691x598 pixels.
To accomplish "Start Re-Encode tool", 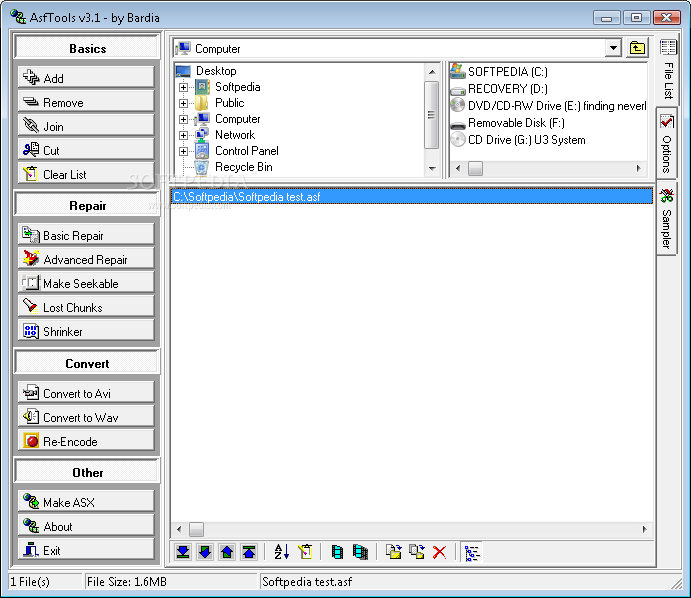I will (x=86, y=441).
